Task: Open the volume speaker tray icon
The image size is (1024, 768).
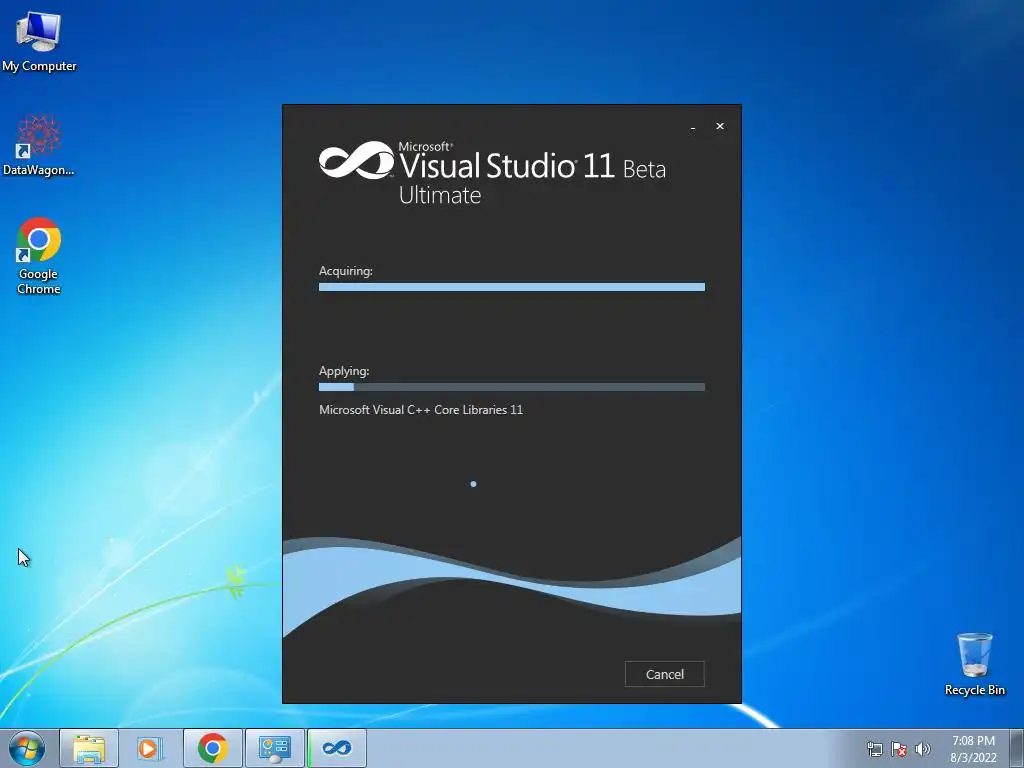Action: (x=923, y=749)
